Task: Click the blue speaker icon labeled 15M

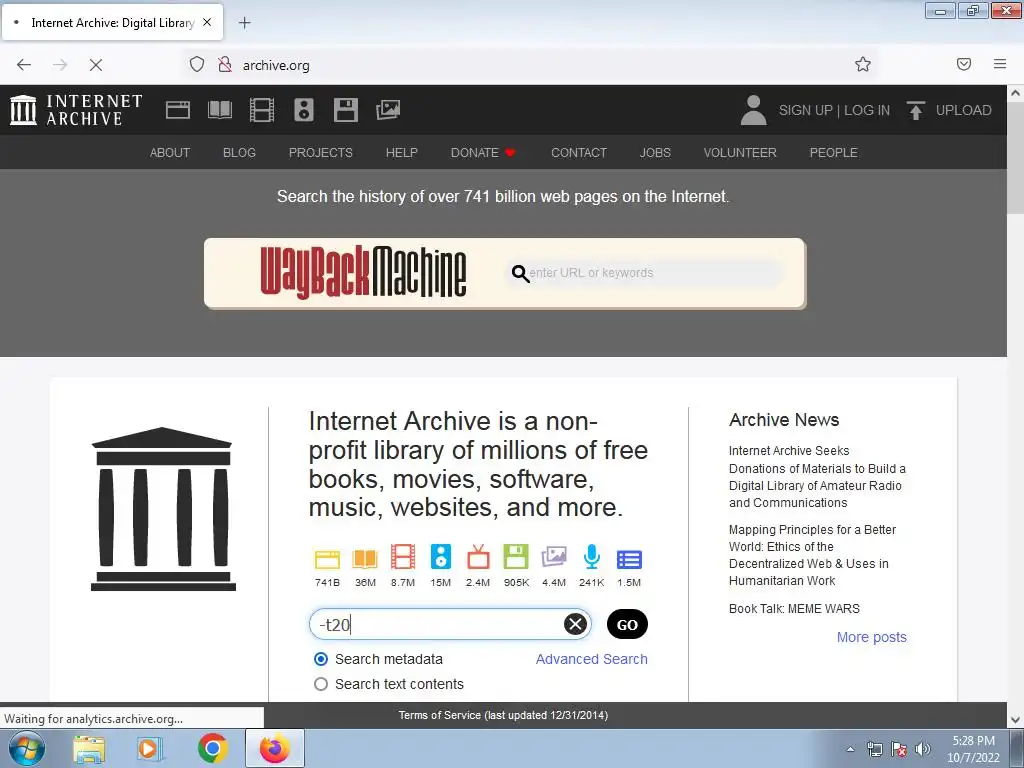Action: [x=441, y=557]
